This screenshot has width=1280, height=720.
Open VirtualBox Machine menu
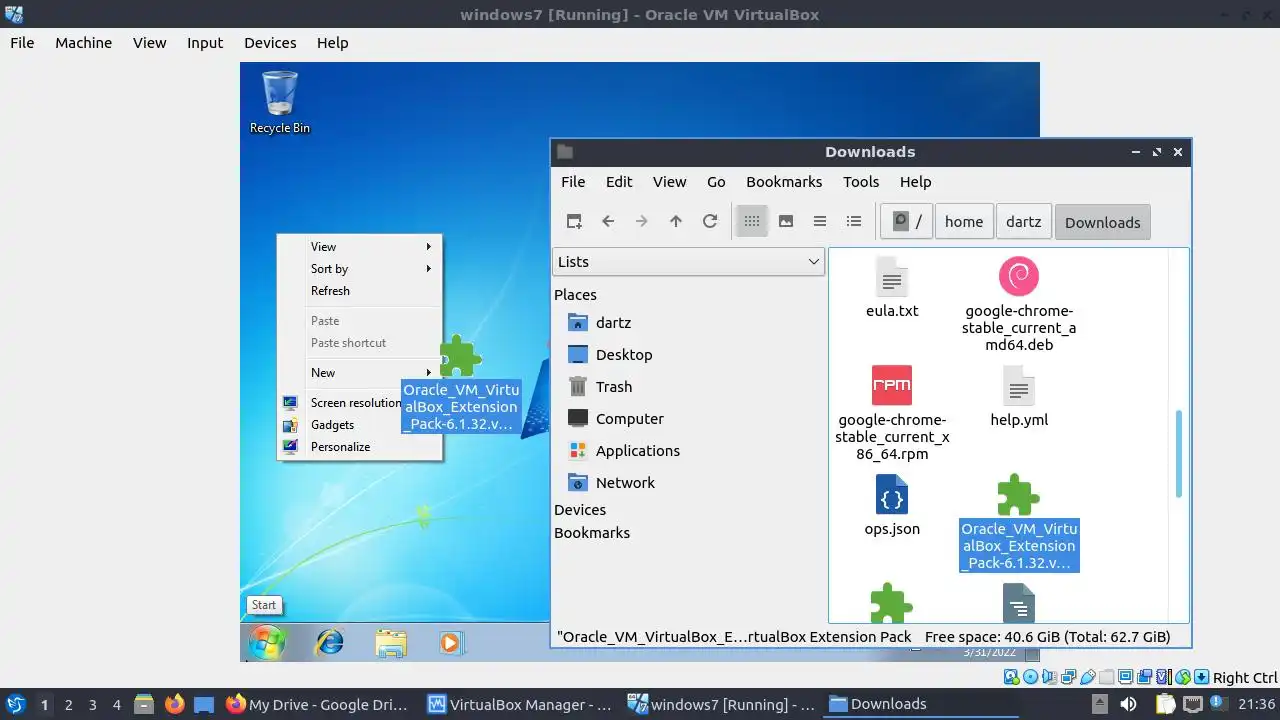pyautogui.click(x=83, y=43)
